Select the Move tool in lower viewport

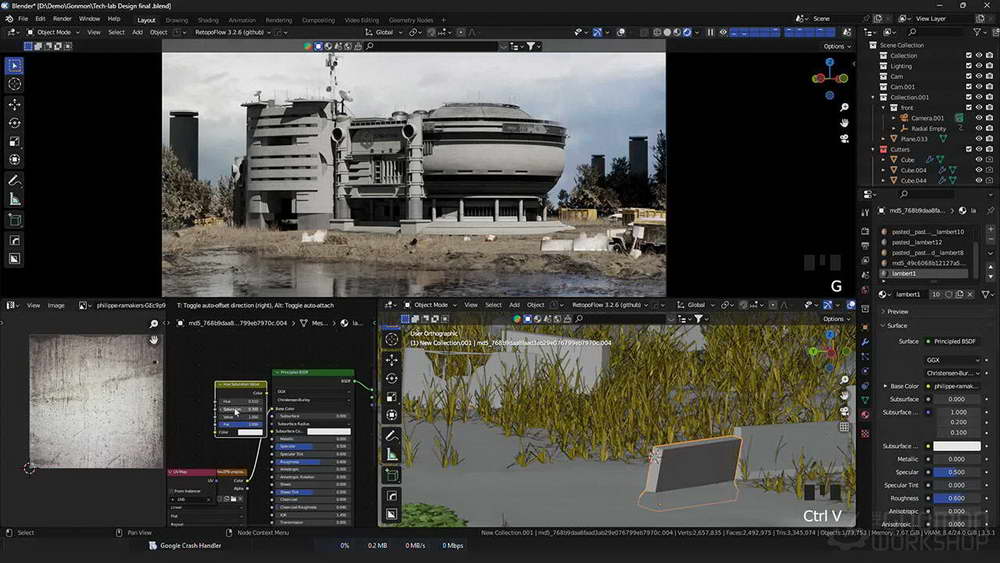[x=392, y=360]
